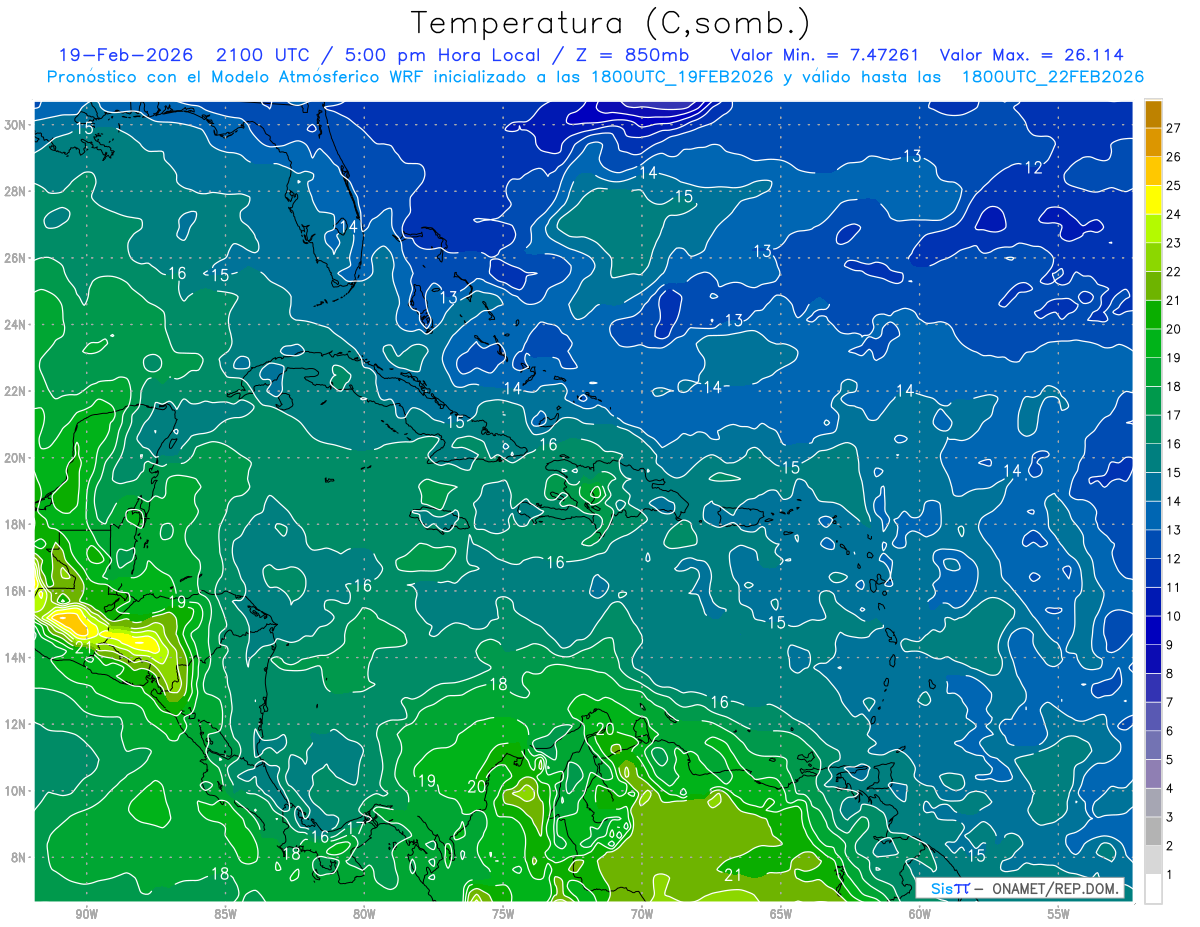
Task: Click the orange legend swatch between 26 and 27
Action: tap(1153, 142)
